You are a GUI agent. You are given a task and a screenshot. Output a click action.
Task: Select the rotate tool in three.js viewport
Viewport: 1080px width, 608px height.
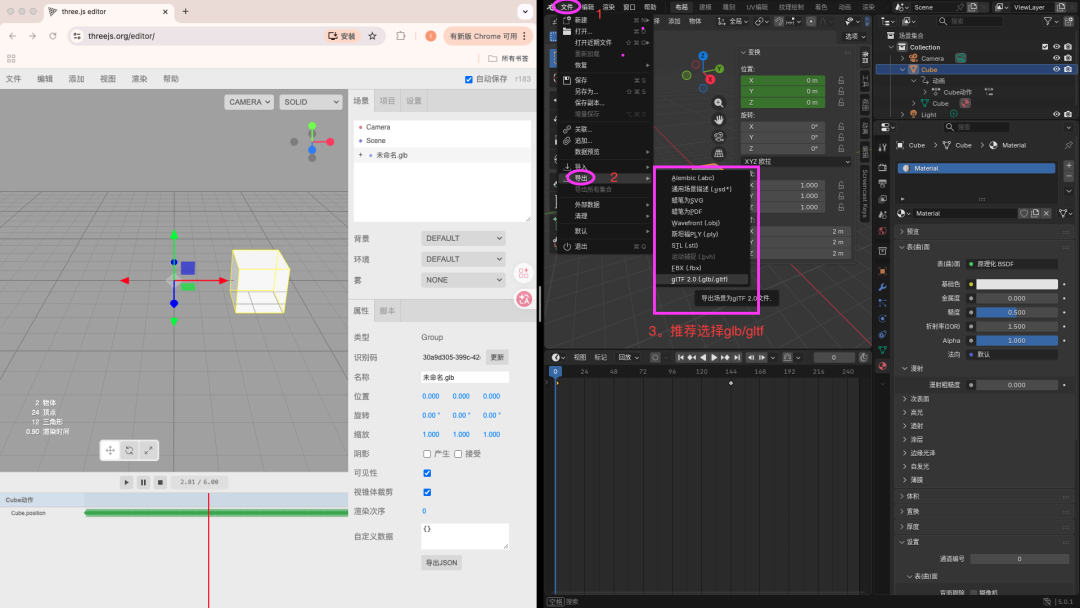tap(129, 450)
